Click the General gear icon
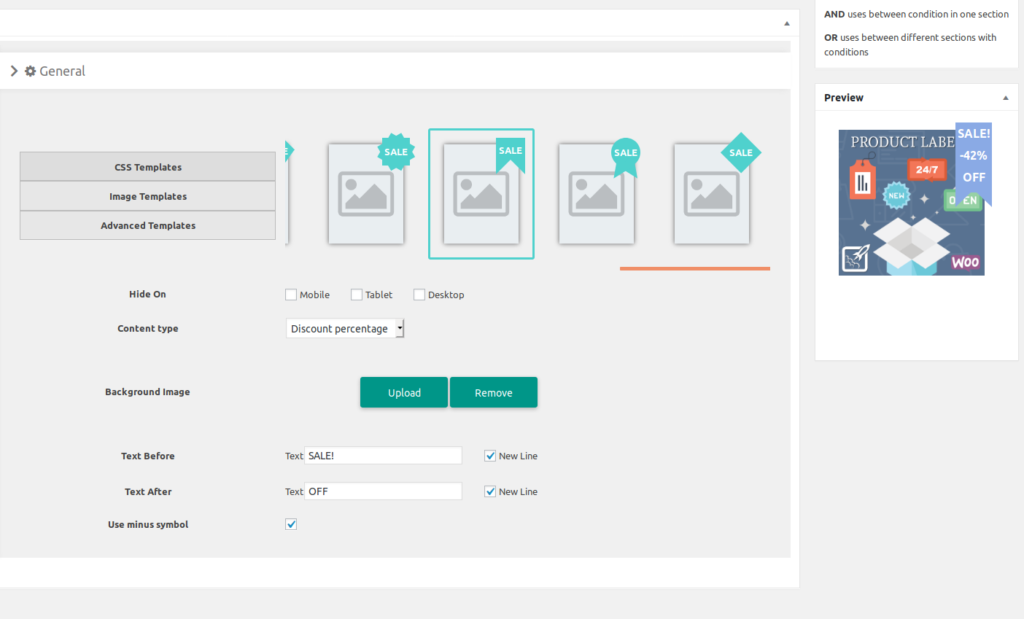Image resolution: width=1024 pixels, height=619 pixels. tap(30, 71)
